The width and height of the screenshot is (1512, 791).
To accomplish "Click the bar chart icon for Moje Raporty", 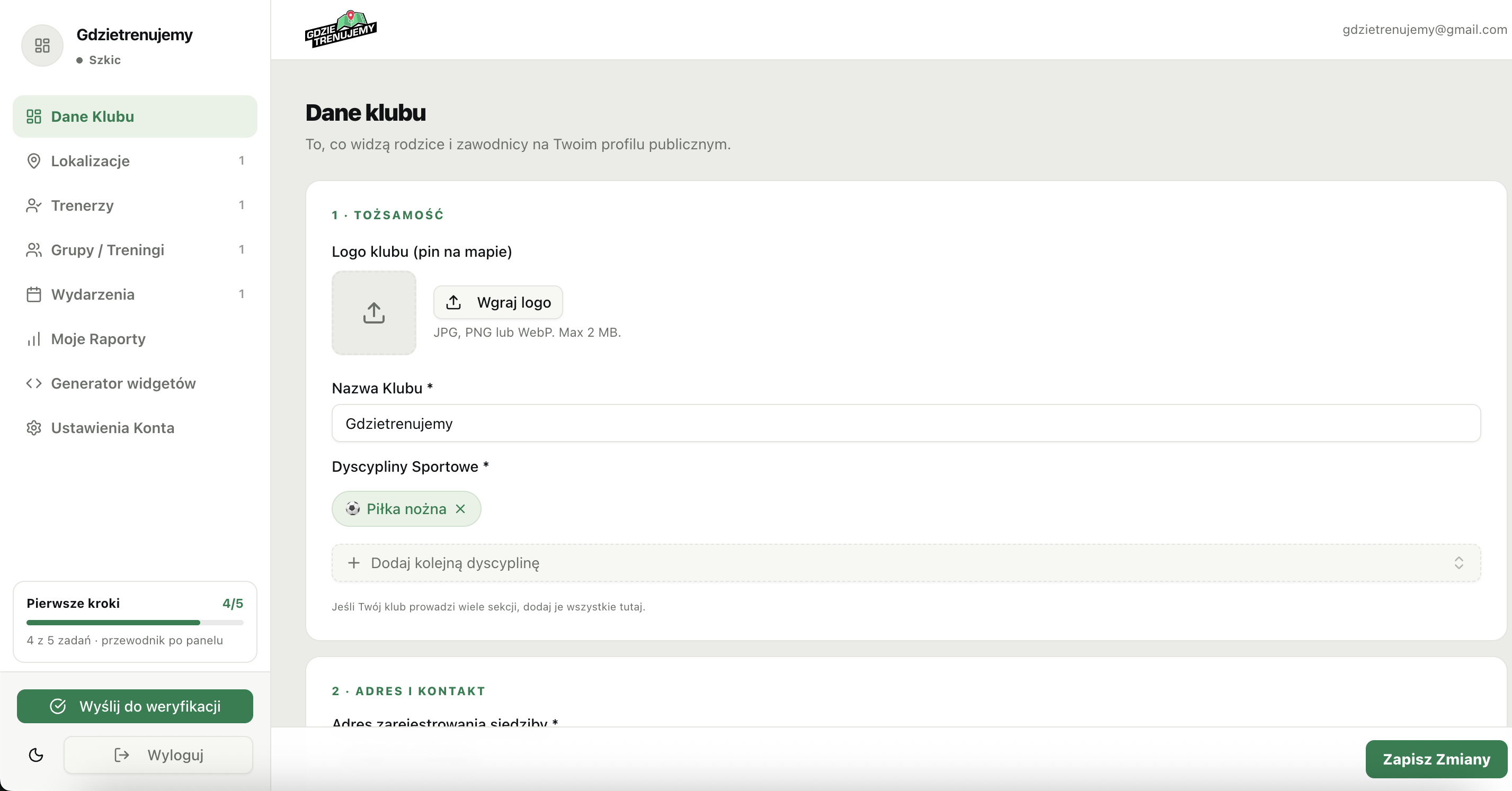I will pos(34,339).
